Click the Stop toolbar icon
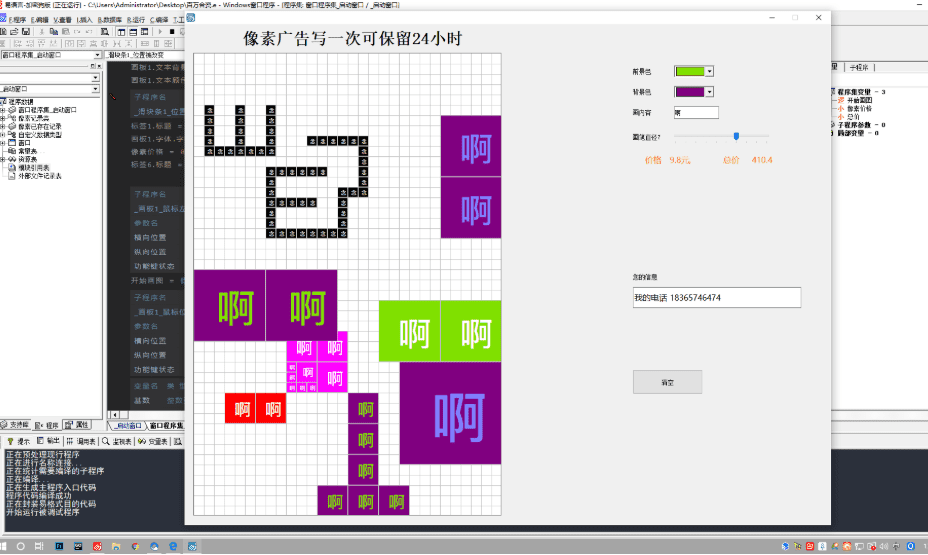 coord(172,32)
